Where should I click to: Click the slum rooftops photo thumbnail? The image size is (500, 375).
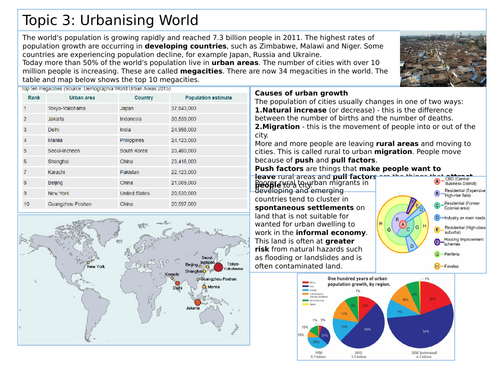click(x=443, y=59)
